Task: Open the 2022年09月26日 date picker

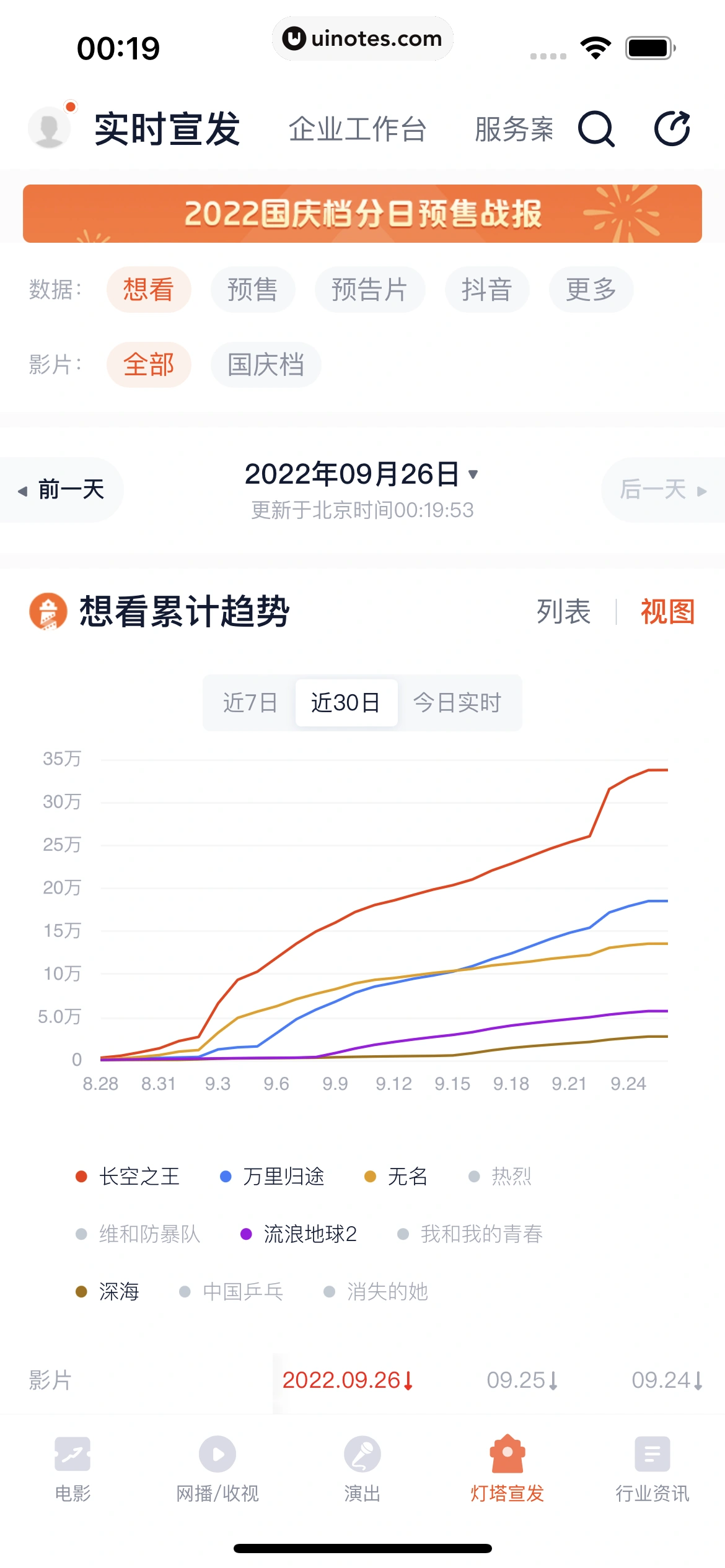Action: point(362,474)
